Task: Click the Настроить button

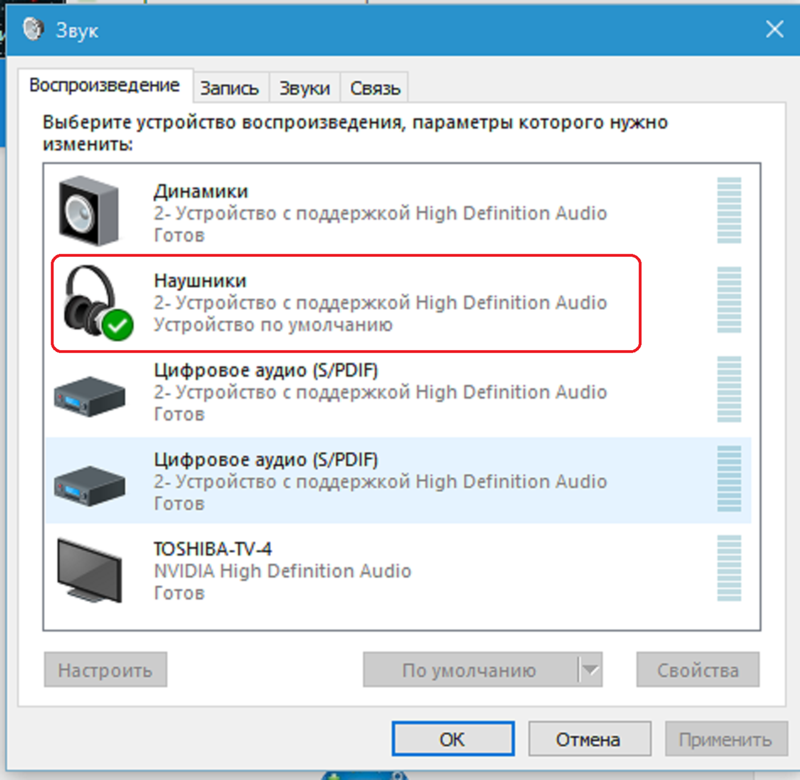Action: point(106,670)
